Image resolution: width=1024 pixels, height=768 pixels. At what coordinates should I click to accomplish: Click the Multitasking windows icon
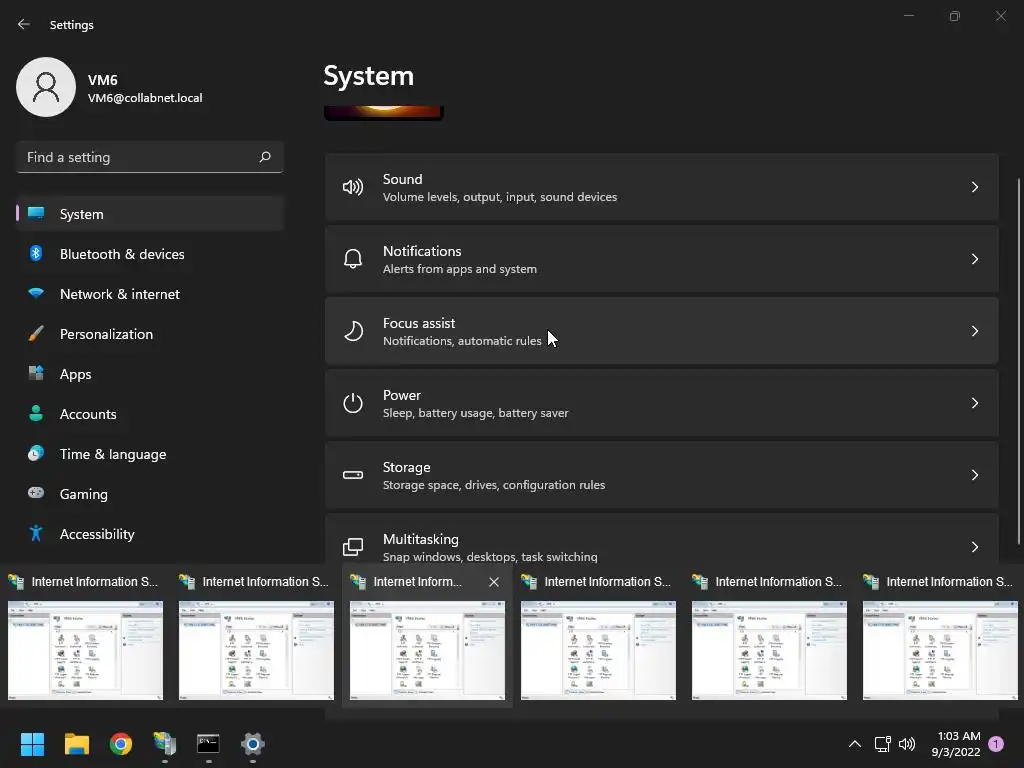pyautogui.click(x=353, y=547)
